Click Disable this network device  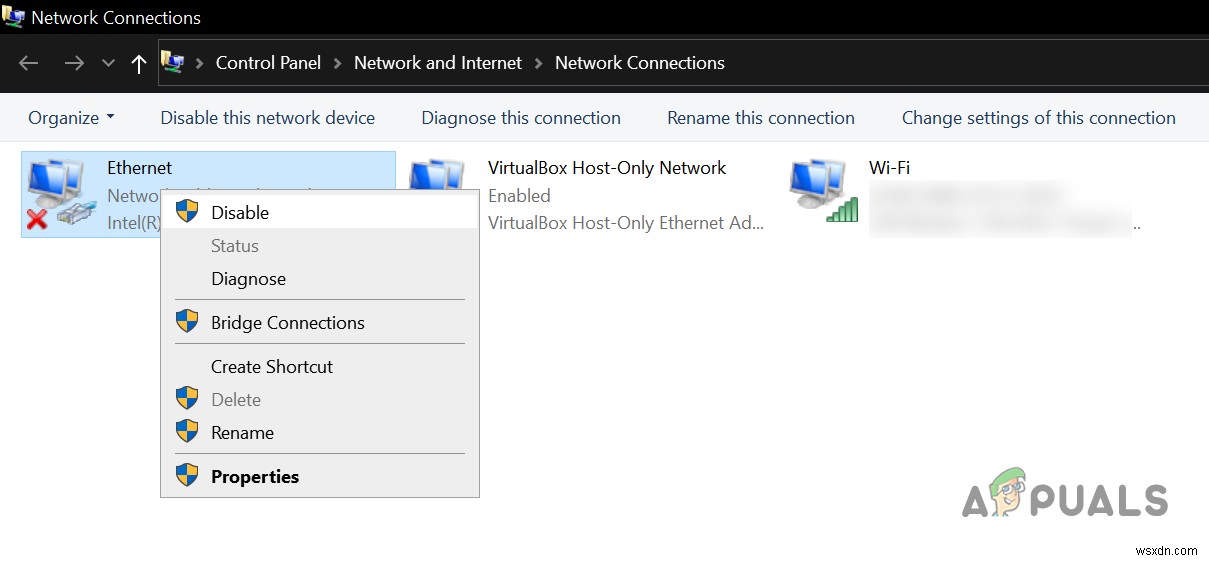(x=267, y=118)
